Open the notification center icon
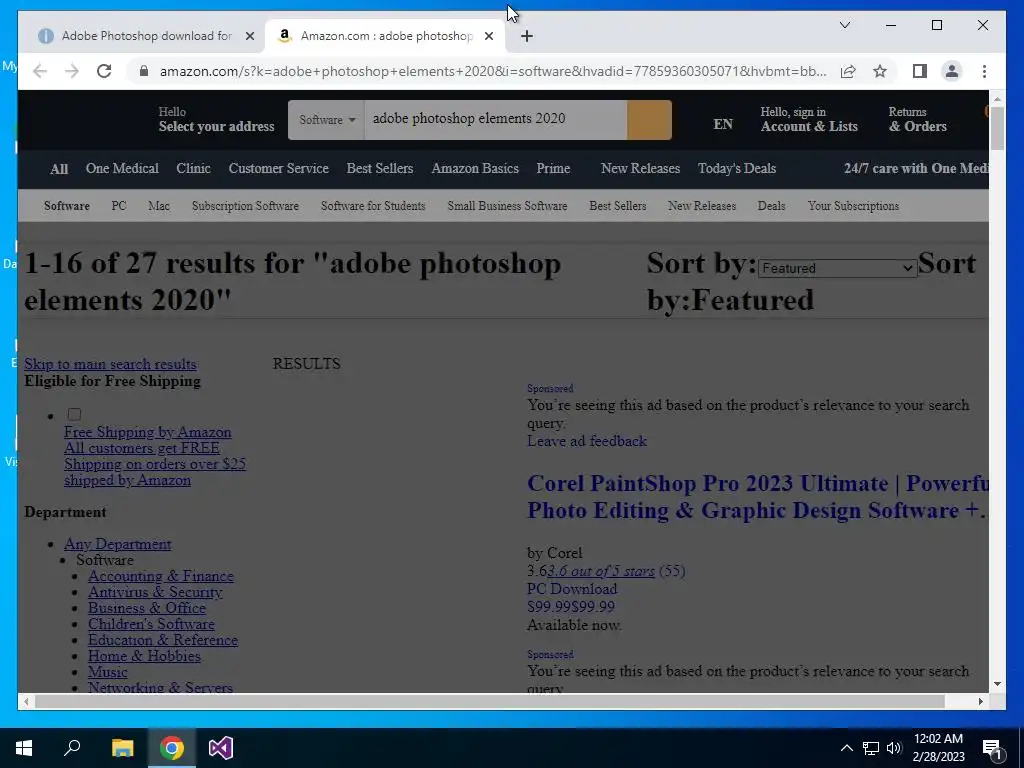 [993, 748]
